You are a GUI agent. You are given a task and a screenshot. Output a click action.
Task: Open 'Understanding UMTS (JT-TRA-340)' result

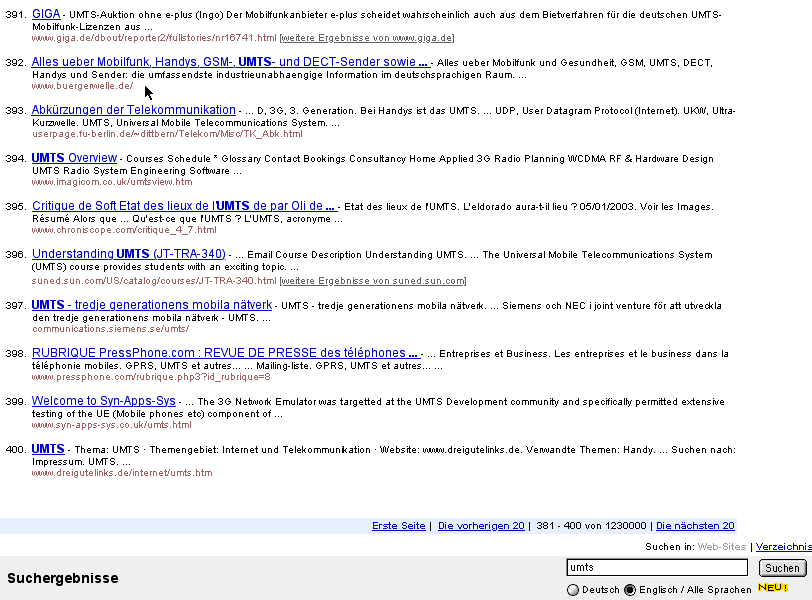pos(128,254)
